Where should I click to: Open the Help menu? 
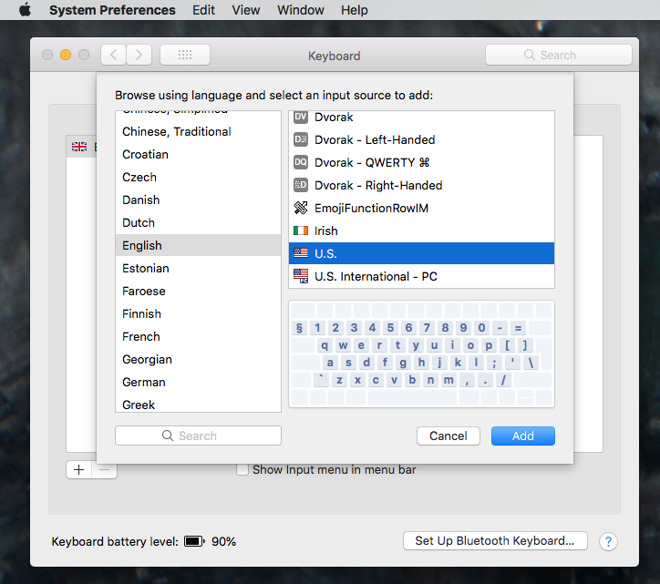(x=354, y=10)
